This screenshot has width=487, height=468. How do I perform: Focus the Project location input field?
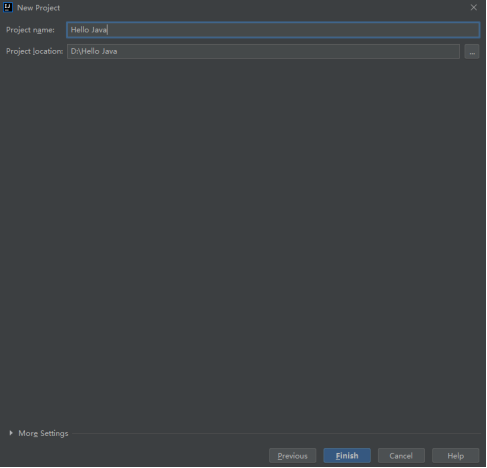263,52
